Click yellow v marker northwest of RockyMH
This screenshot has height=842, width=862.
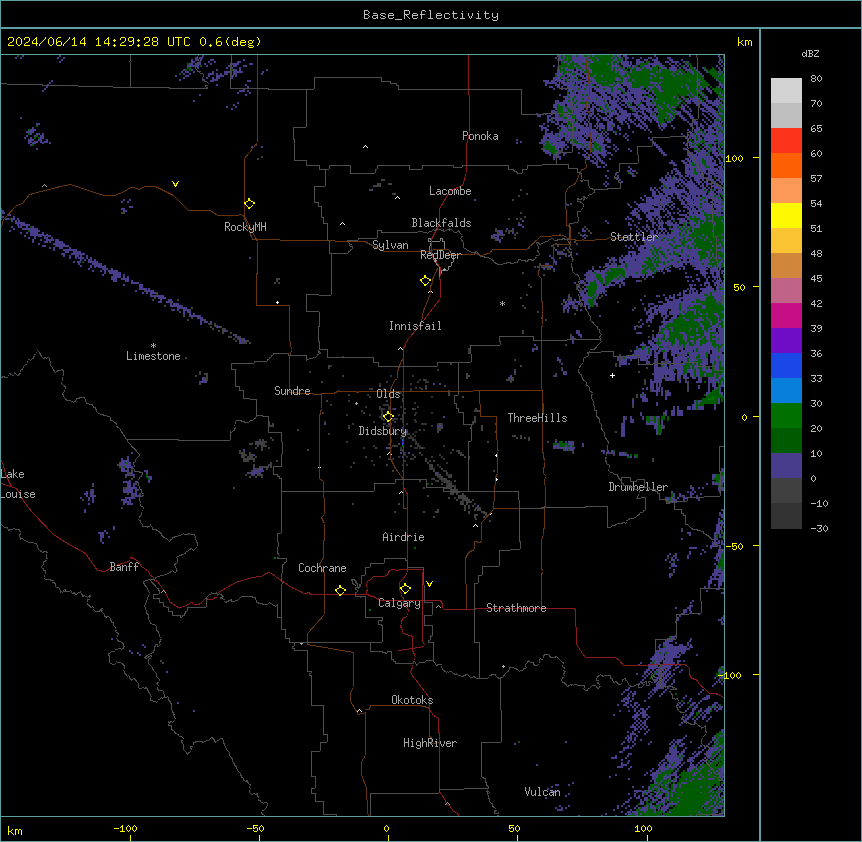175,184
